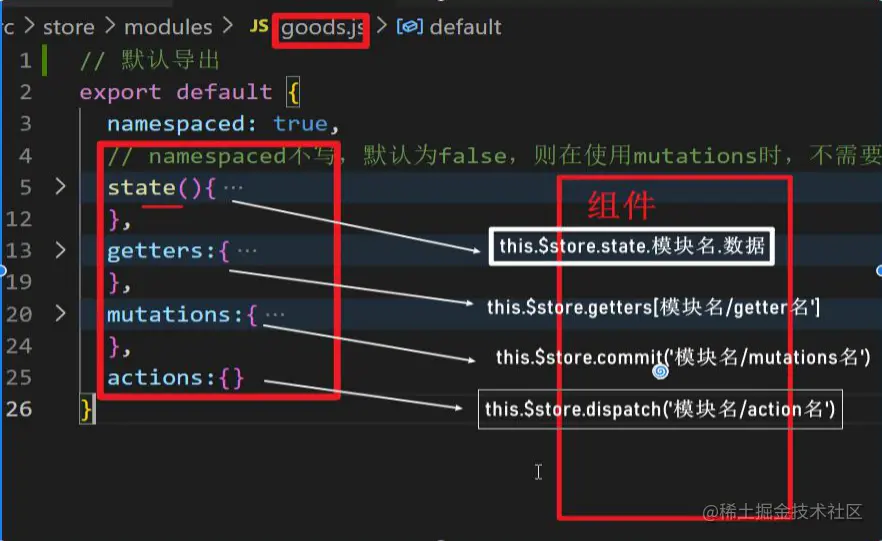Screen dimensions: 882x541
Task: Click the 'true' value on line 3
Action: tap(300, 124)
